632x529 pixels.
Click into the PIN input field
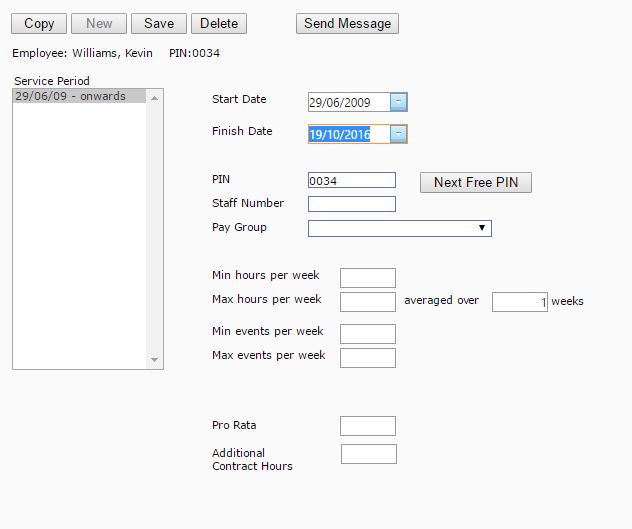(x=351, y=181)
